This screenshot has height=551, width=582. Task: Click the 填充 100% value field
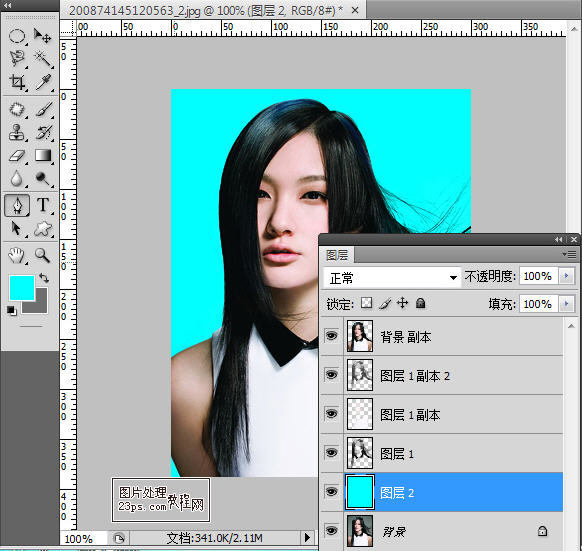point(538,304)
